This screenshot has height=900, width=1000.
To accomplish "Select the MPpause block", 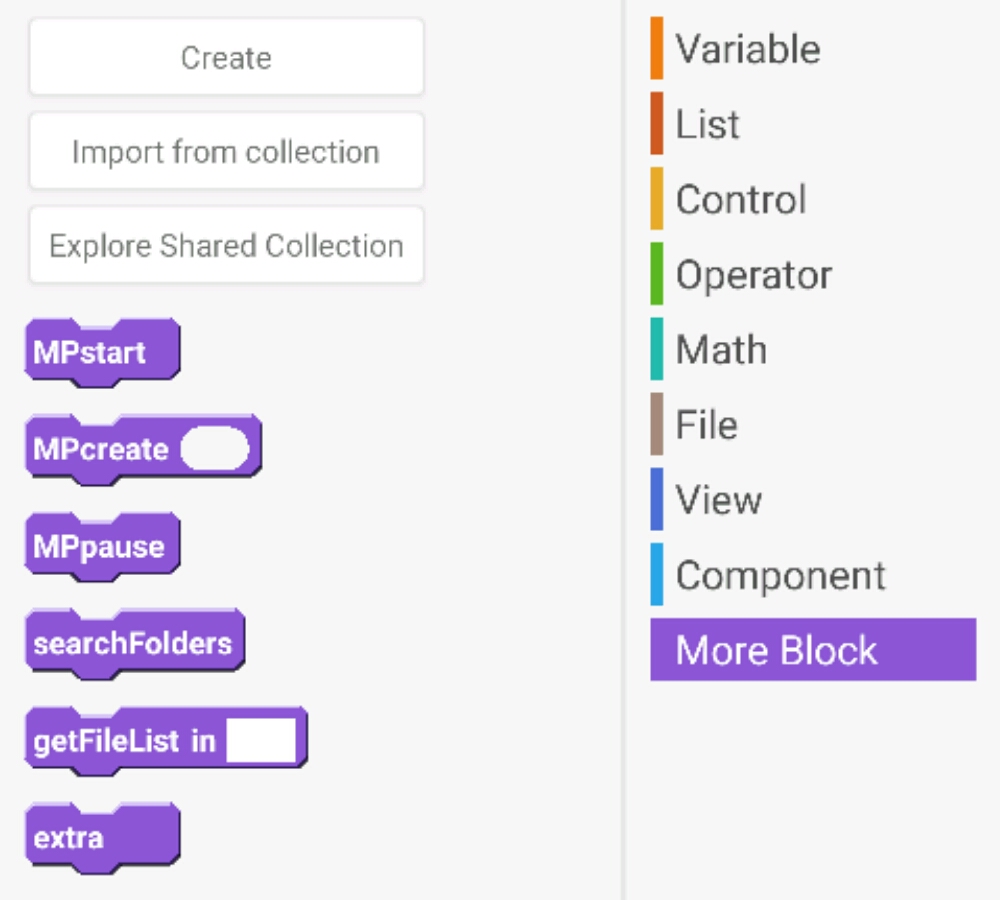I will coord(98,547).
